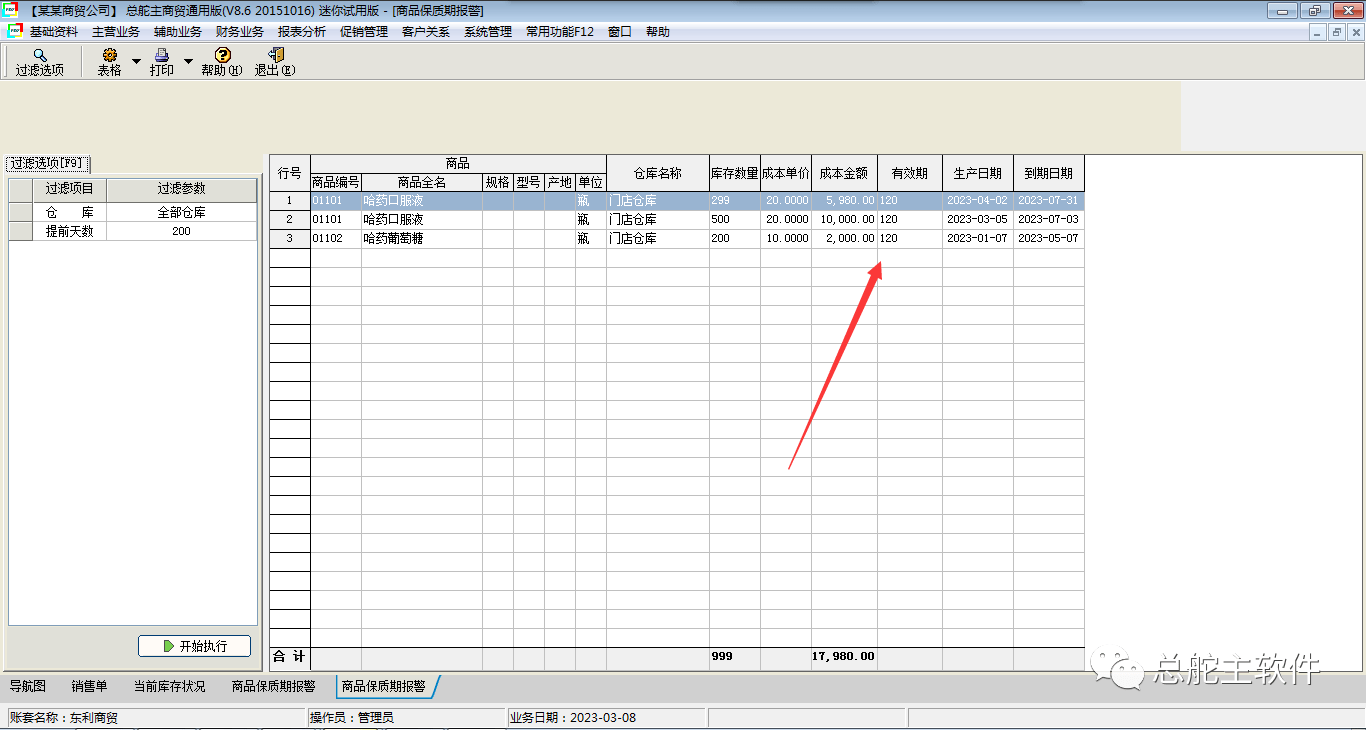Image resolution: width=1366 pixels, height=730 pixels.
Task: Click the 库存数量 column header
Action: (735, 173)
